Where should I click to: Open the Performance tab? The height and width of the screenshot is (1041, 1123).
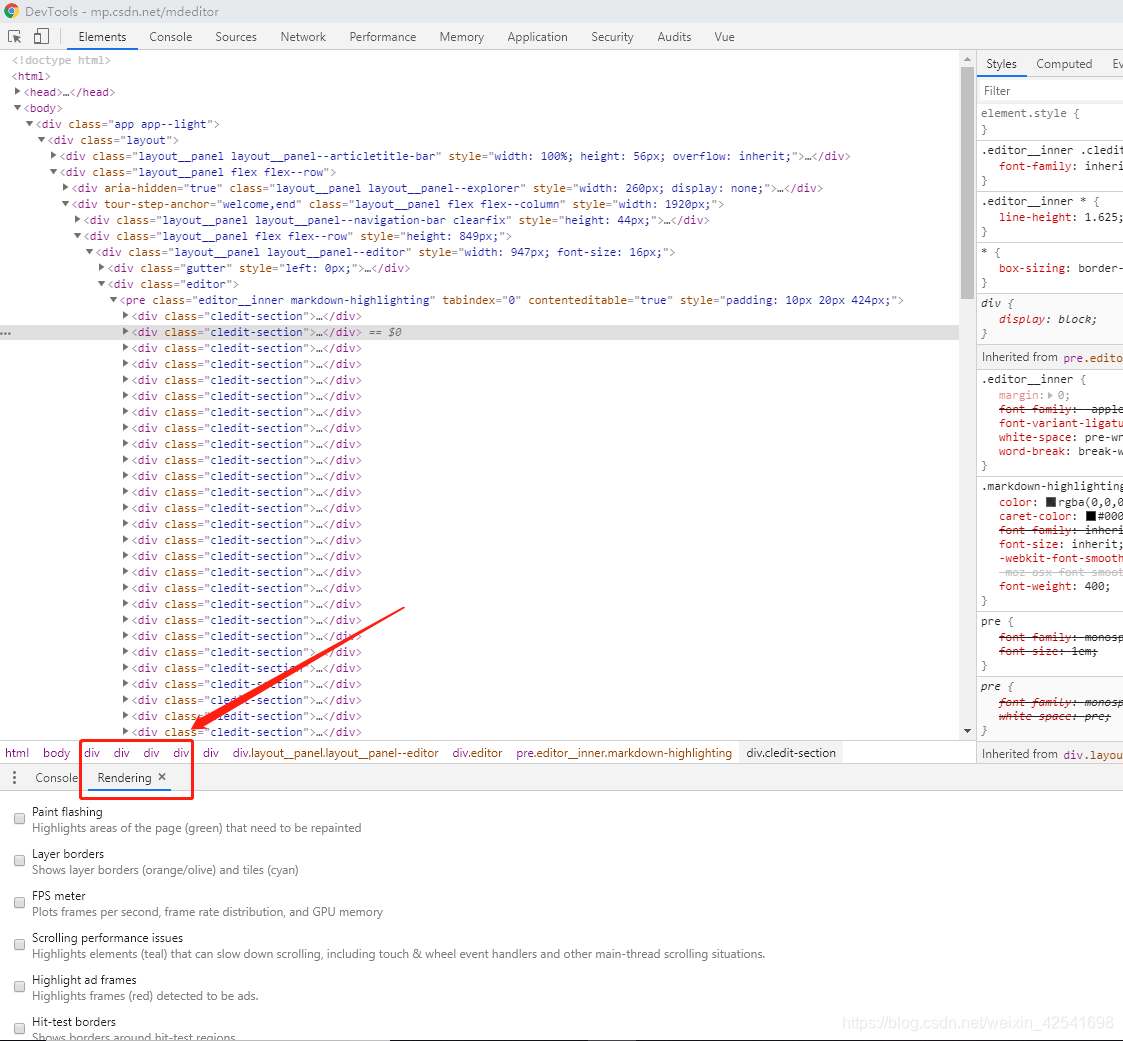coord(382,37)
